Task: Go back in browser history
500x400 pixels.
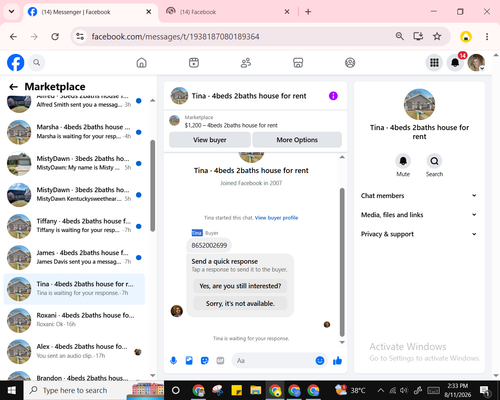Action: 13,36
